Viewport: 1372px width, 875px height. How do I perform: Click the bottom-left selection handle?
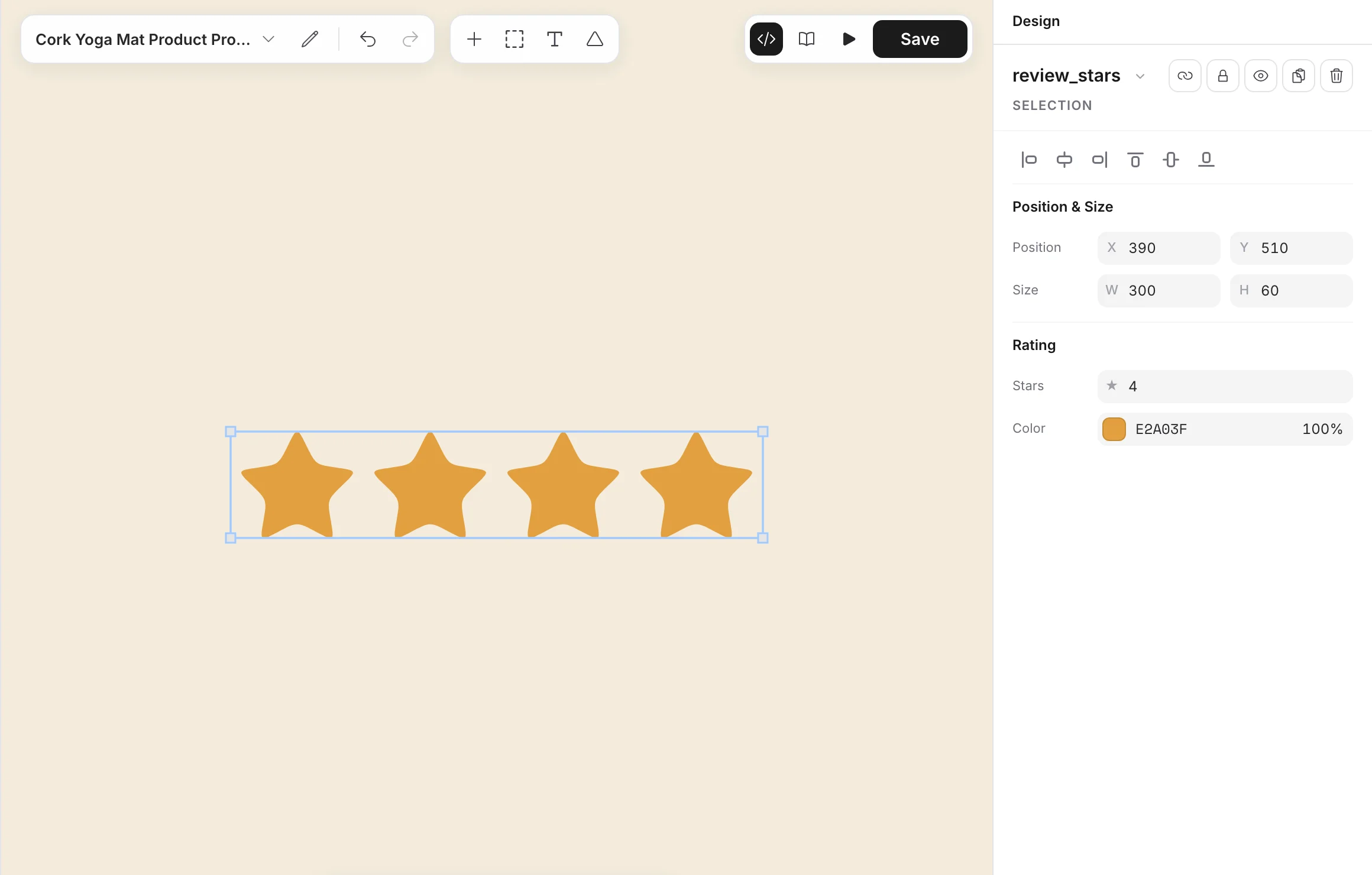coord(231,538)
